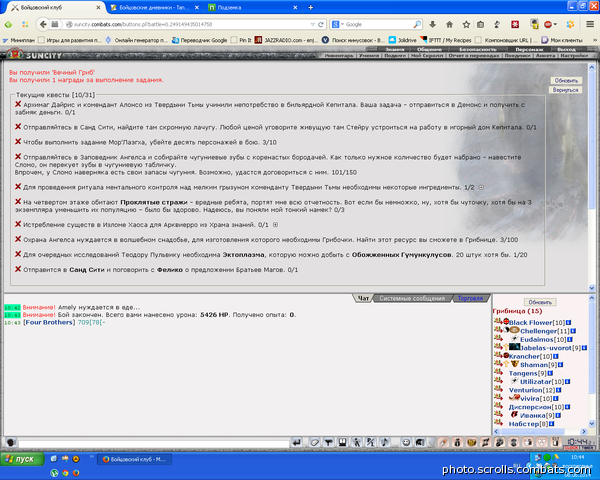The image size is (600, 480).
Task: Cancel the Эктоплазма quest via red X
Action: pyautogui.click(x=18, y=254)
